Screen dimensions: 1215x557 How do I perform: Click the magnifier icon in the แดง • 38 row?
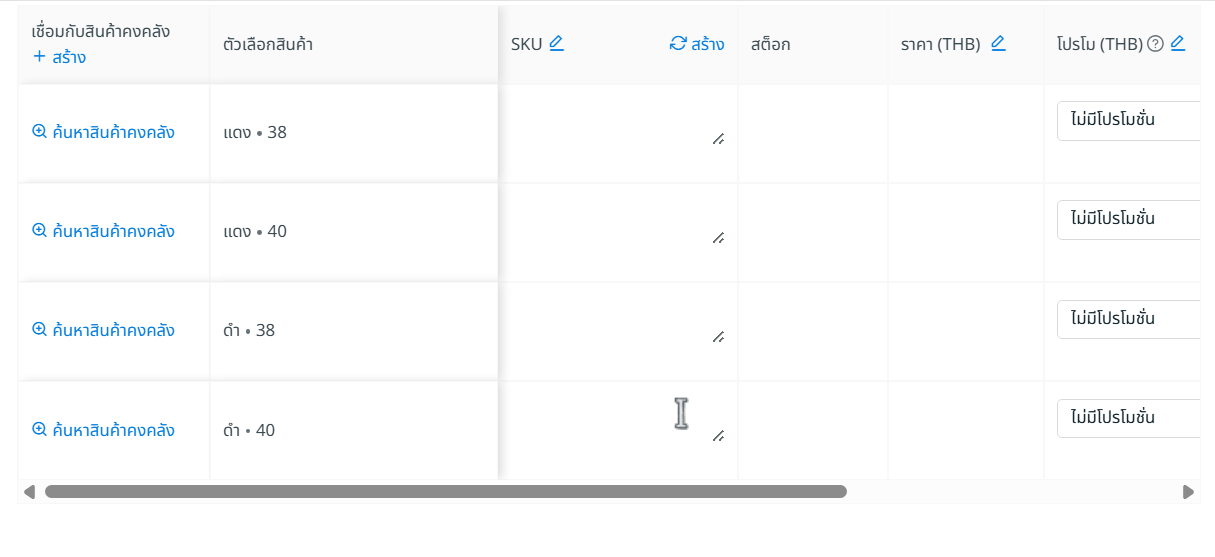[40, 132]
